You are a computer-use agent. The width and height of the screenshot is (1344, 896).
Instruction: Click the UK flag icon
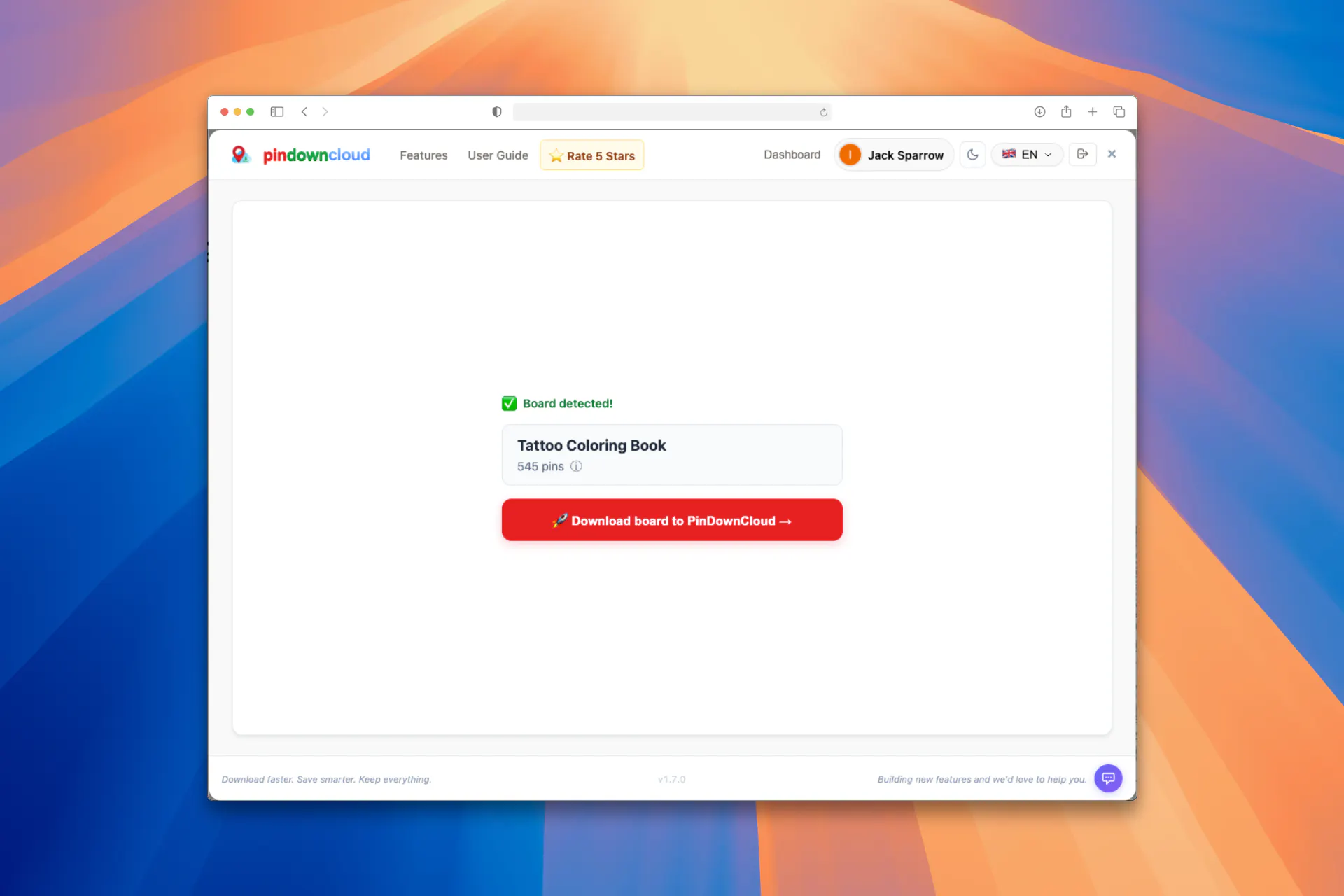point(1009,154)
